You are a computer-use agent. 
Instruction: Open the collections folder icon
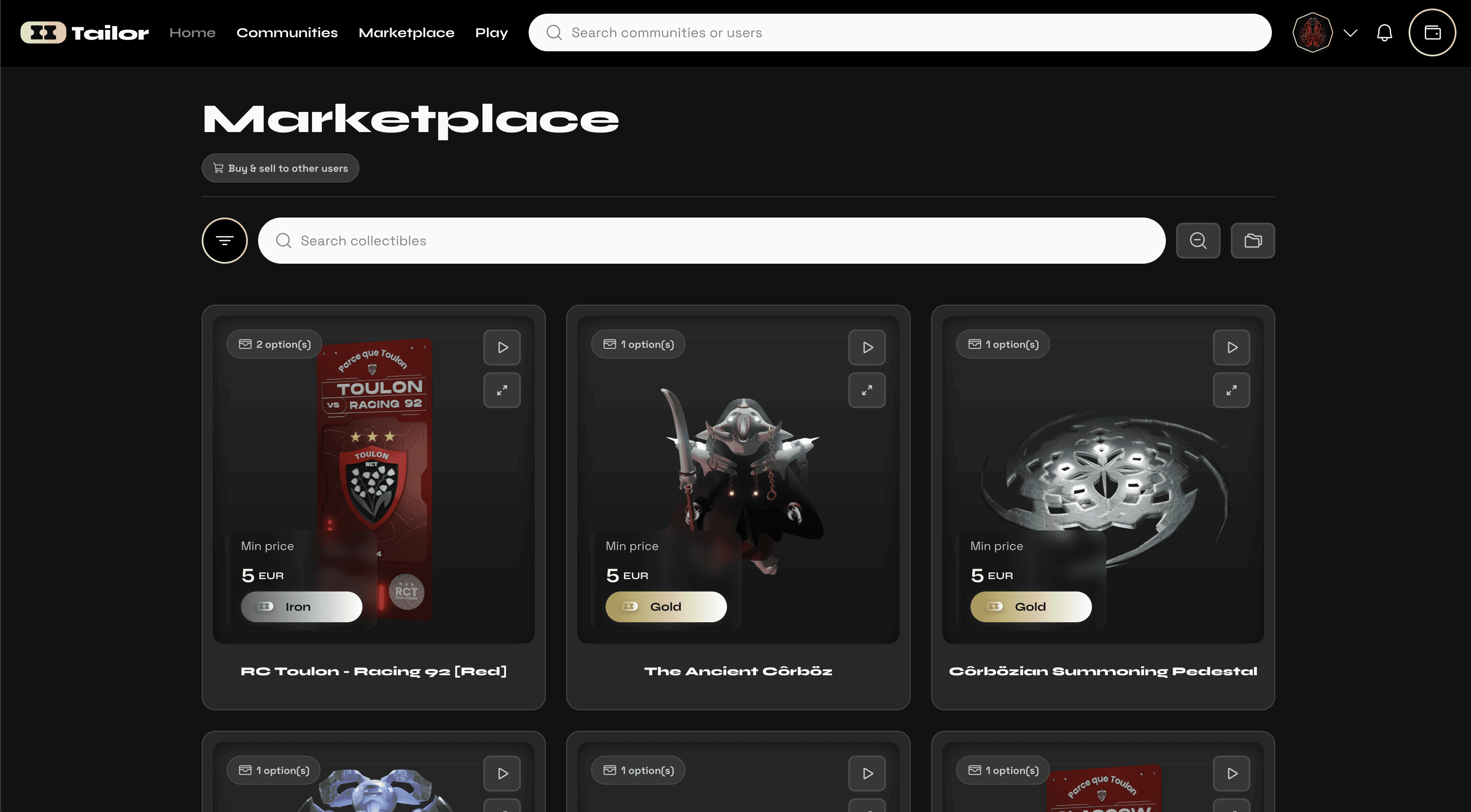click(x=1253, y=241)
